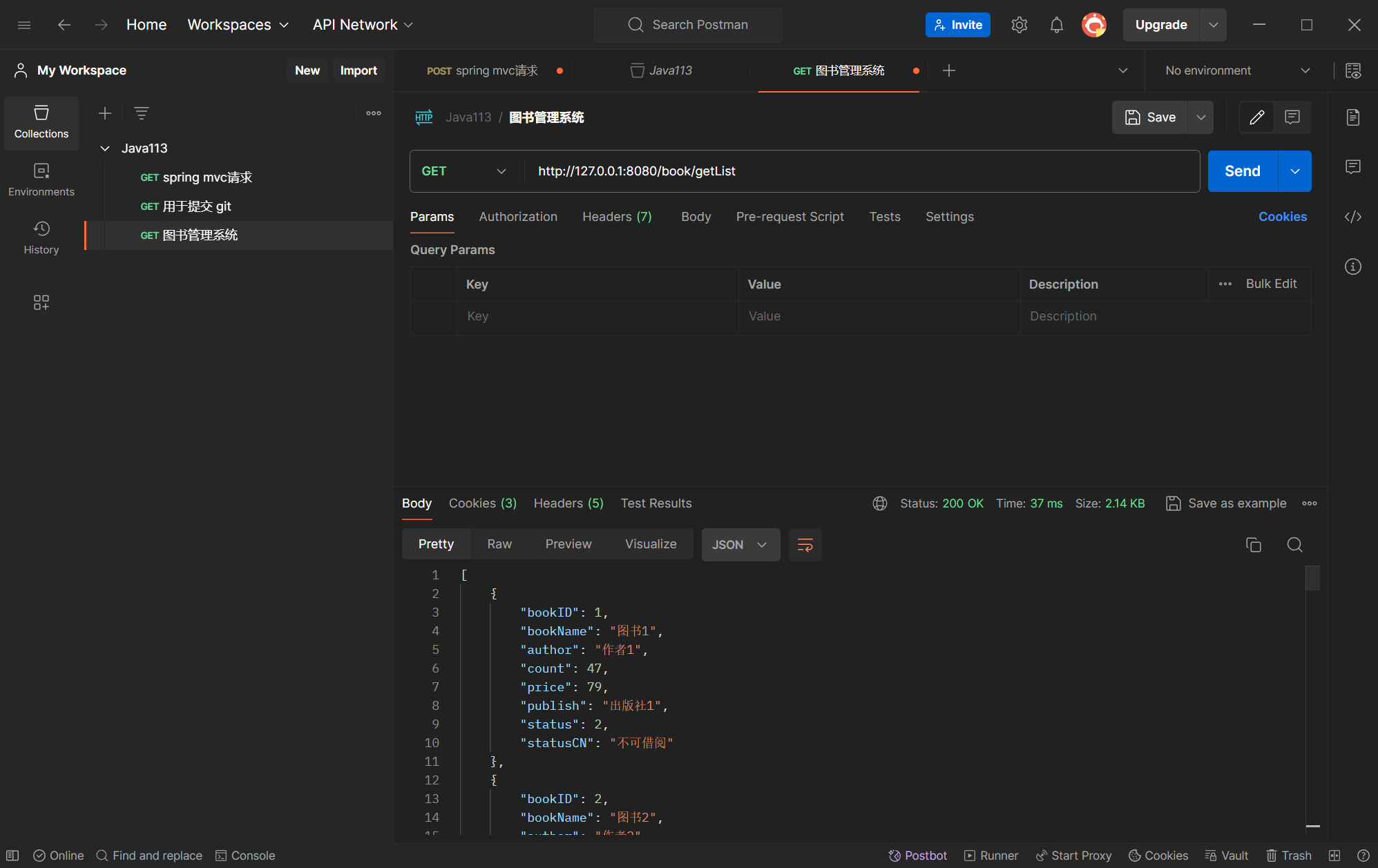Click the code snippet icon
This screenshot has height=868, width=1378.
(1352, 217)
